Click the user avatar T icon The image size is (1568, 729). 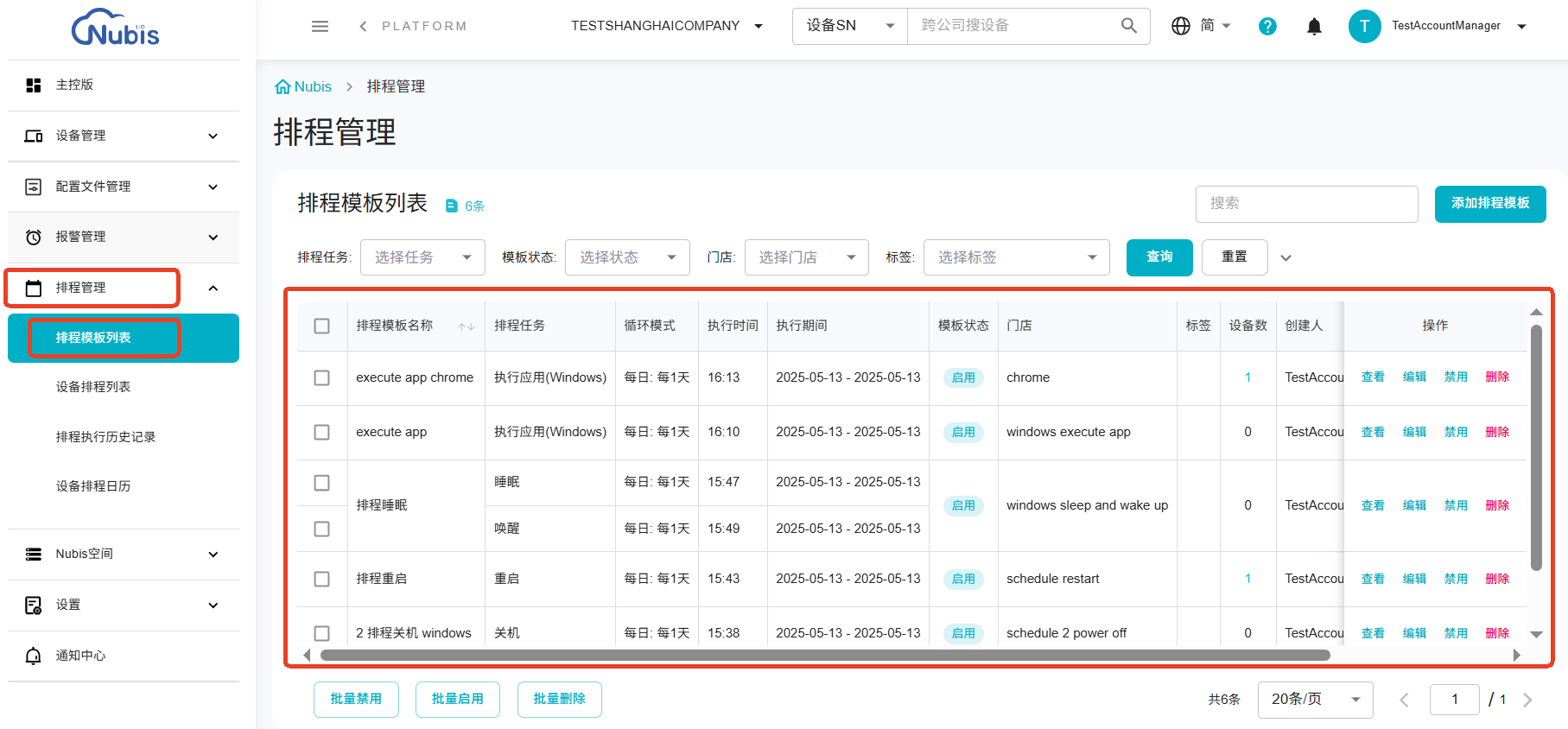pos(1364,26)
